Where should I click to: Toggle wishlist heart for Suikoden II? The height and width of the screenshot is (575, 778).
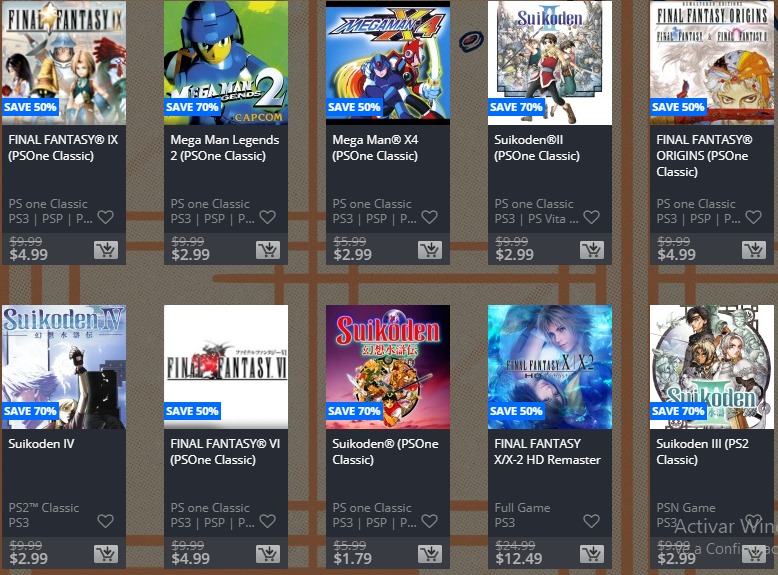point(591,217)
